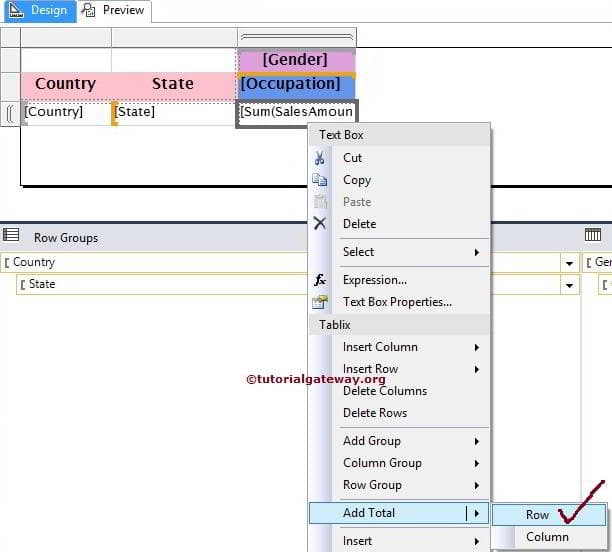Viewport: 612px width, 552px height.
Task: Open the Add Total submenu
Action: pyautogui.click(x=399, y=513)
